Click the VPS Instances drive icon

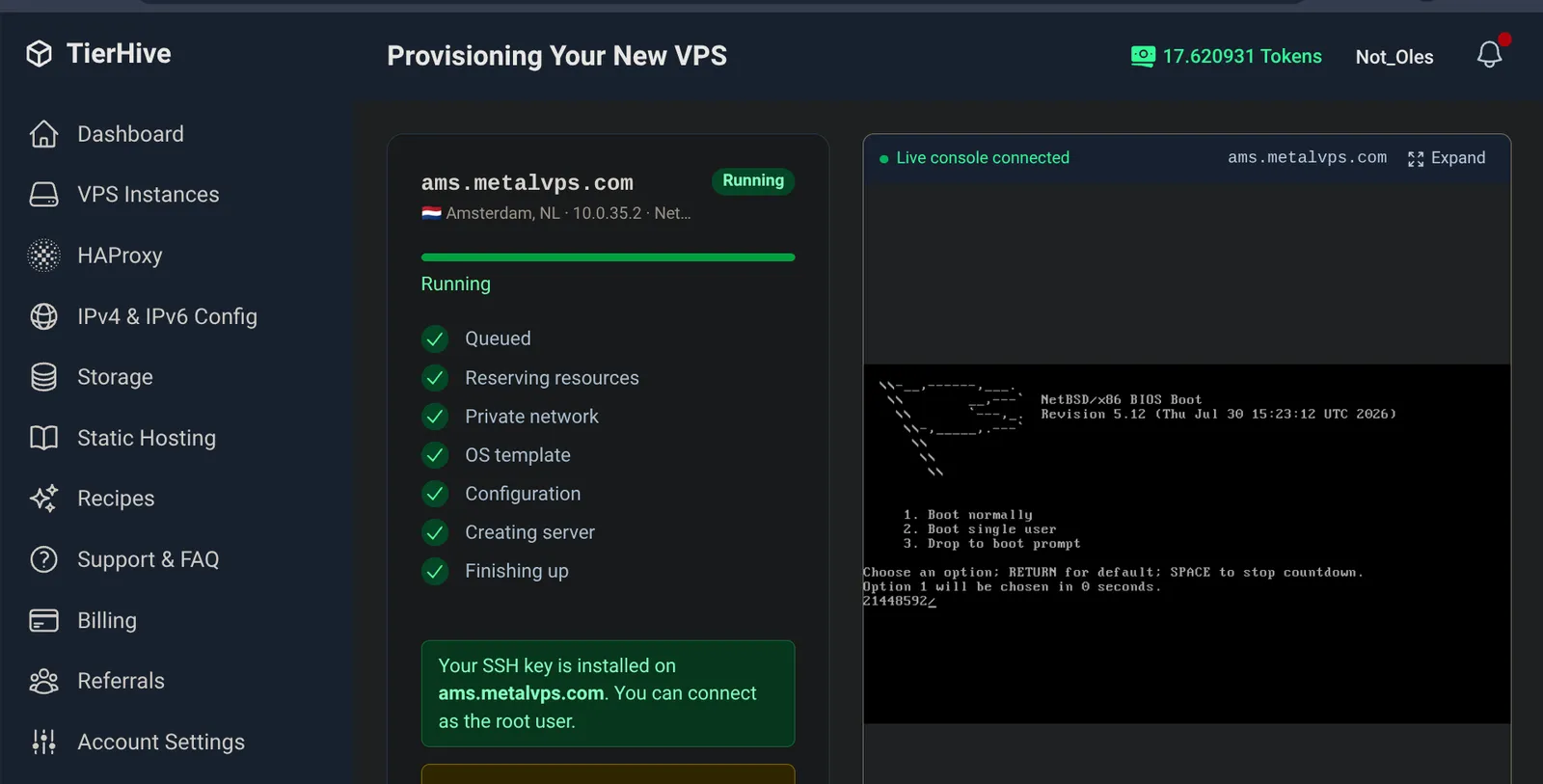tap(43, 195)
